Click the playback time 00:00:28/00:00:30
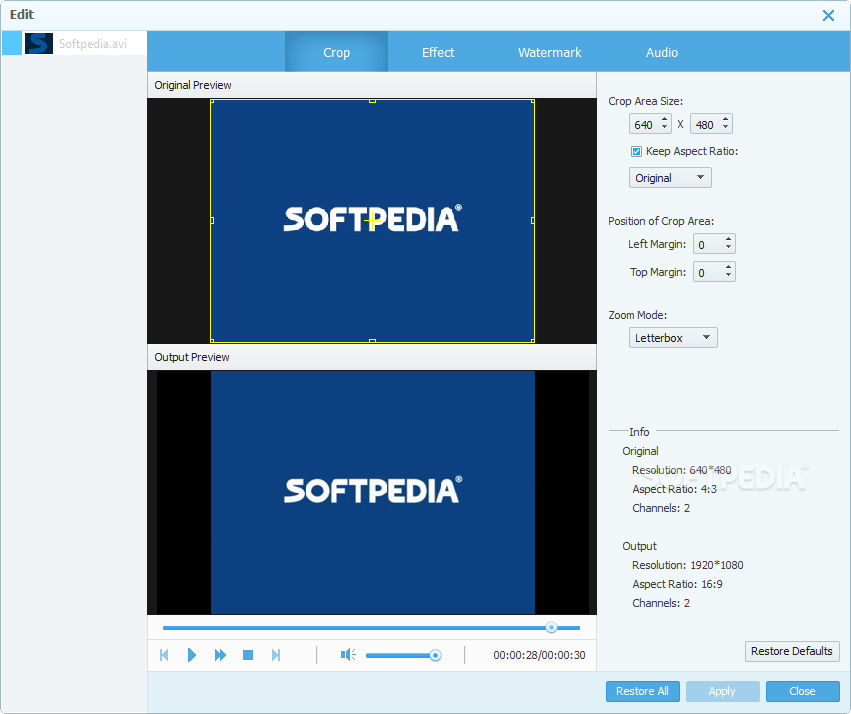The image size is (851, 714). point(539,655)
